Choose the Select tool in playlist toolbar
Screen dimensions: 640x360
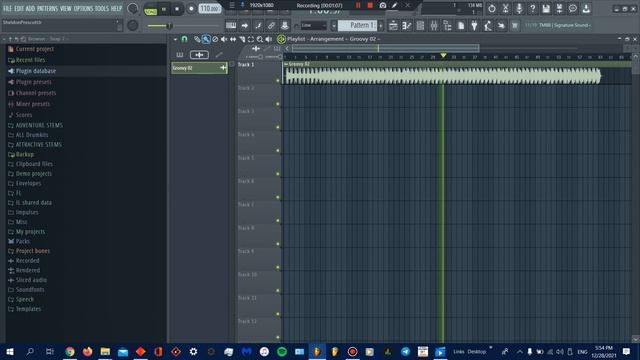(251, 39)
